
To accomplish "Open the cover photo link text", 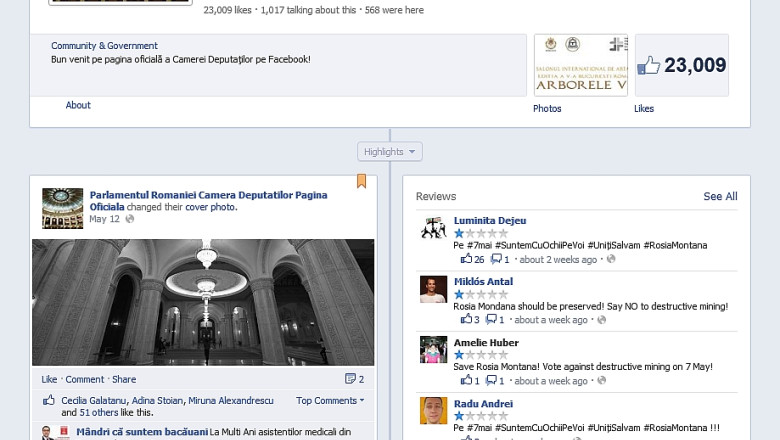I will tap(210, 207).
